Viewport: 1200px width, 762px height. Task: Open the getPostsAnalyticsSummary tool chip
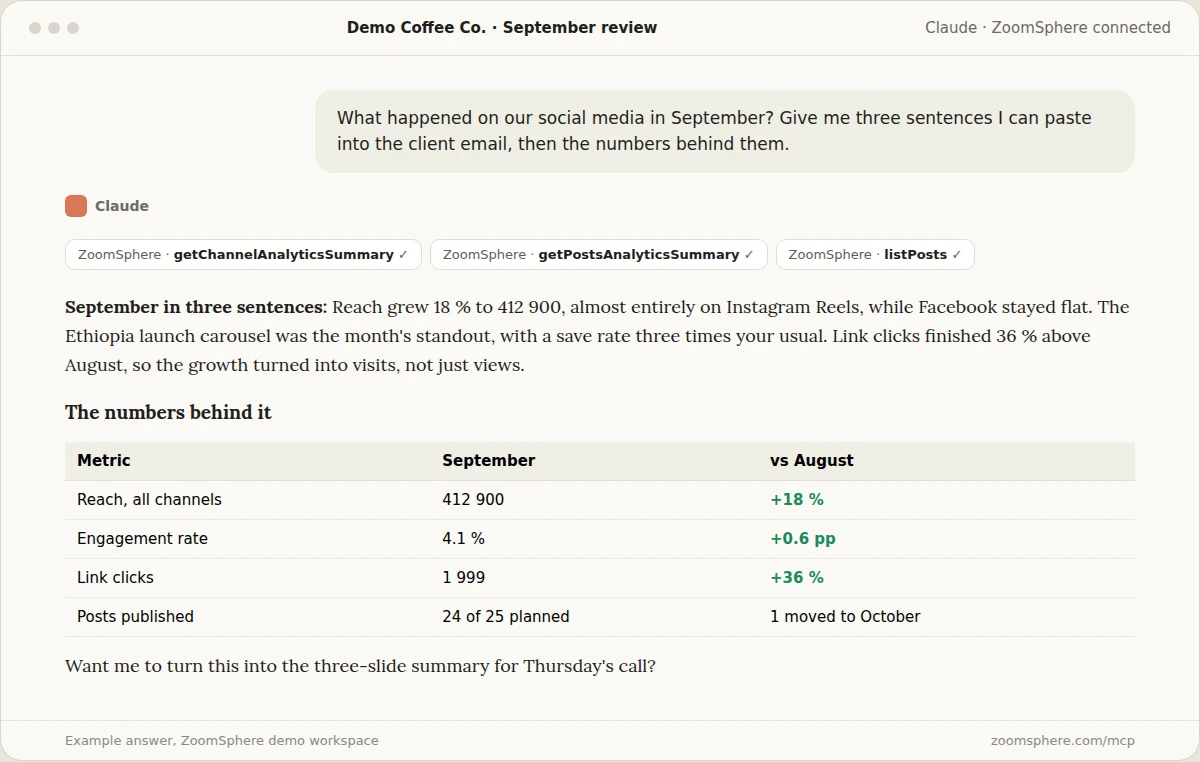click(x=598, y=255)
